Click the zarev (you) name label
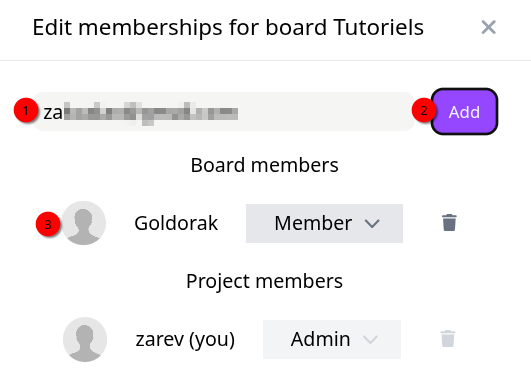Viewport: 531px width, 390px height. click(185, 339)
